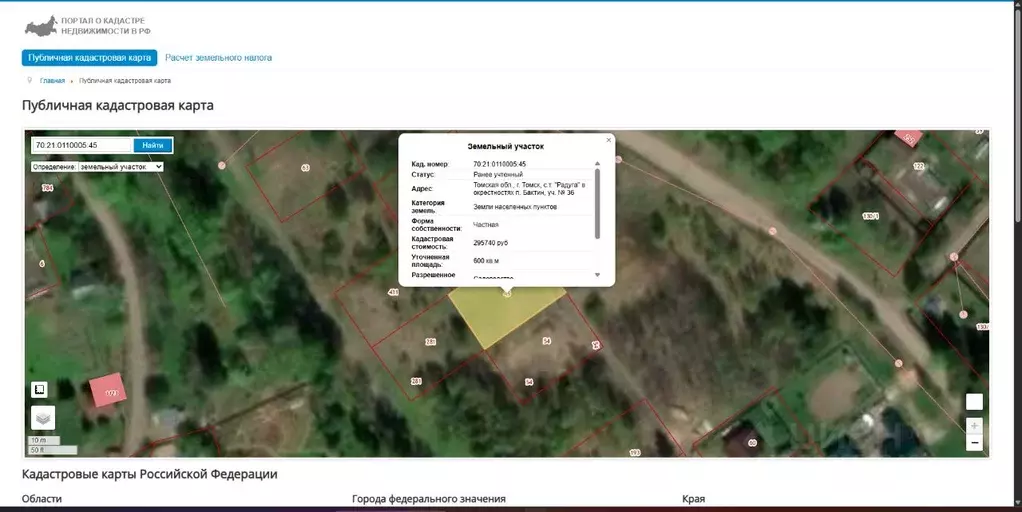Go to Главная breadcrumb link
This screenshot has height=512, width=1022.
pyautogui.click(x=52, y=80)
